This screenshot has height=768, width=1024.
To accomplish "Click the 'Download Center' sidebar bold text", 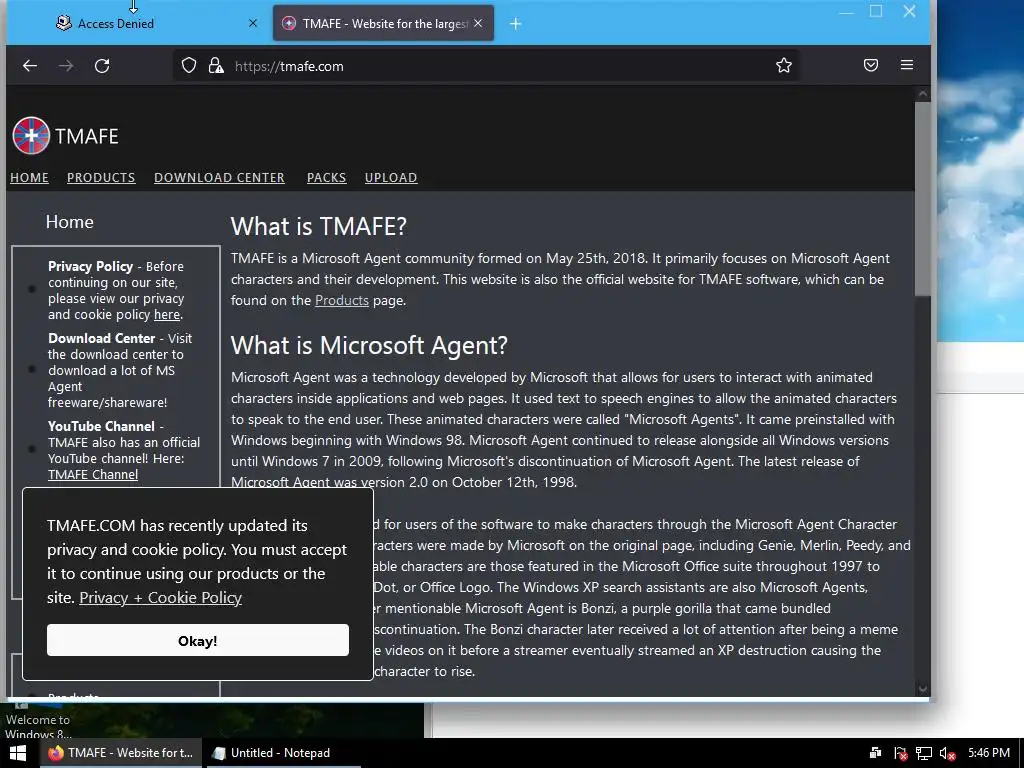I will click(x=101, y=338).
